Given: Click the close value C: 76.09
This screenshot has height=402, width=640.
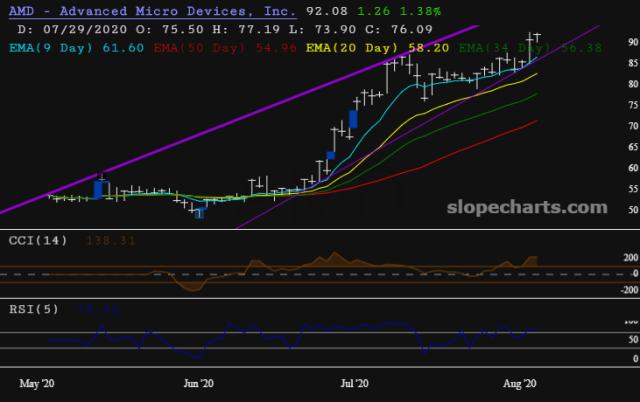Looking at the screenshot, I should pyautogui.click(x=399, y=29).
